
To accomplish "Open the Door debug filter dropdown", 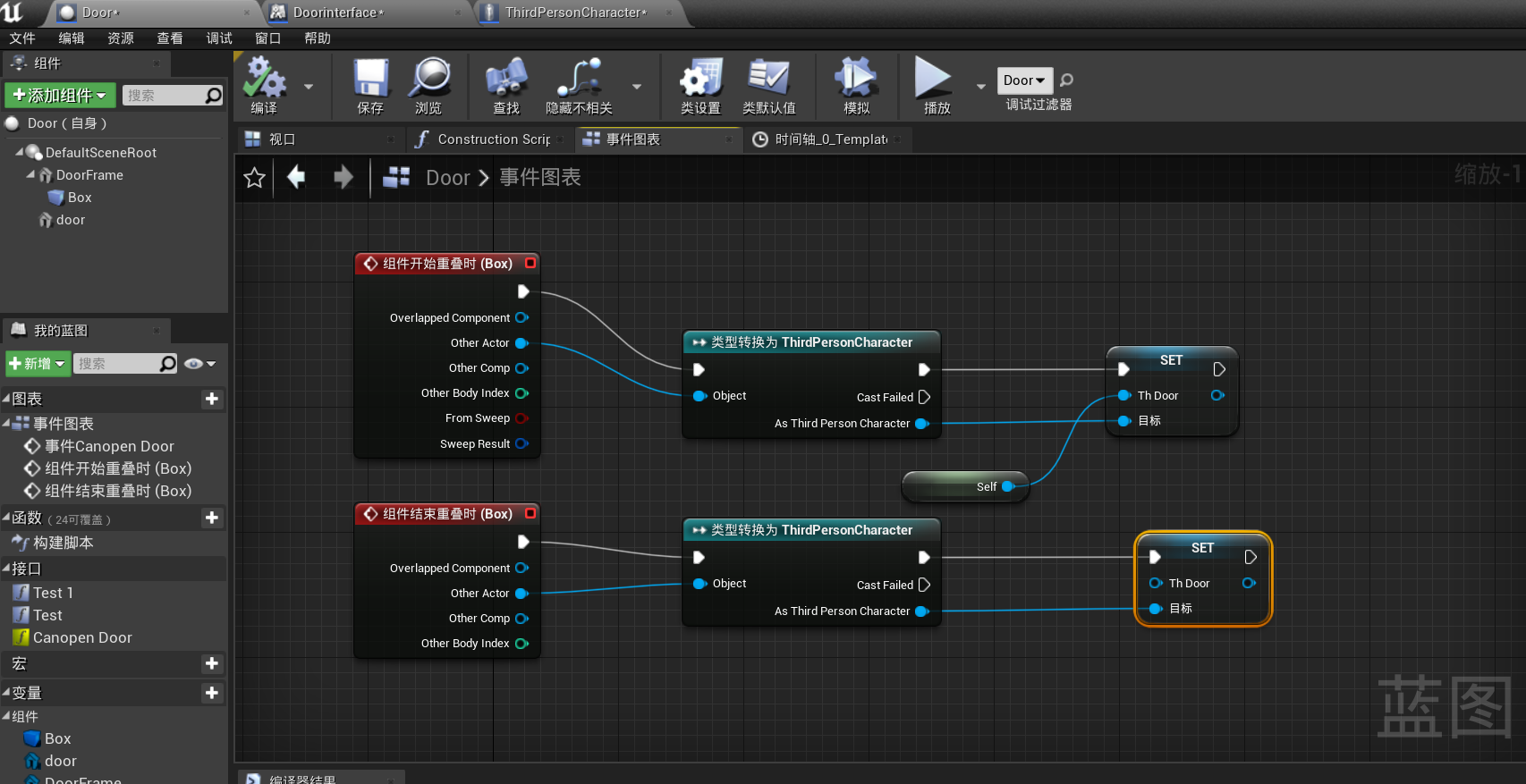I will coord(1024,80).
